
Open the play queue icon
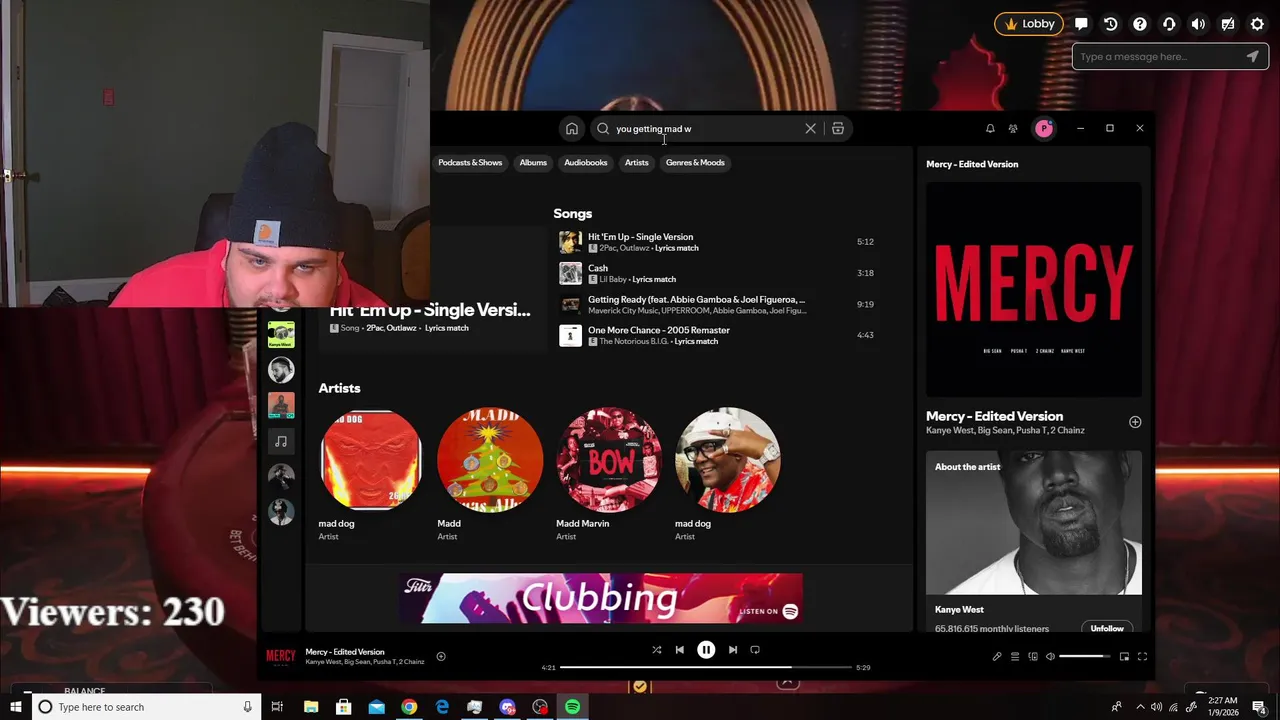(x=1015, y=657)
